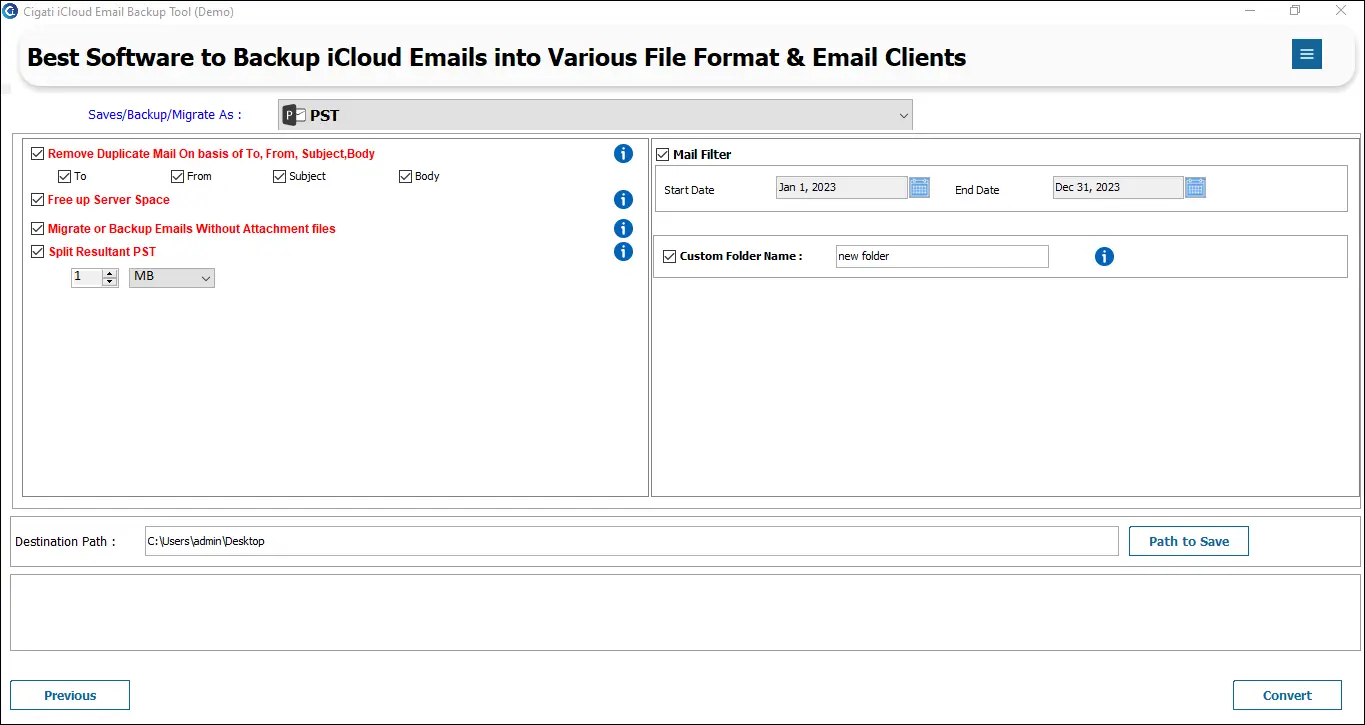The image size is (1365, 725).
Task: Toggle the Mail Filter checkbox
Action: coord(663,155)
